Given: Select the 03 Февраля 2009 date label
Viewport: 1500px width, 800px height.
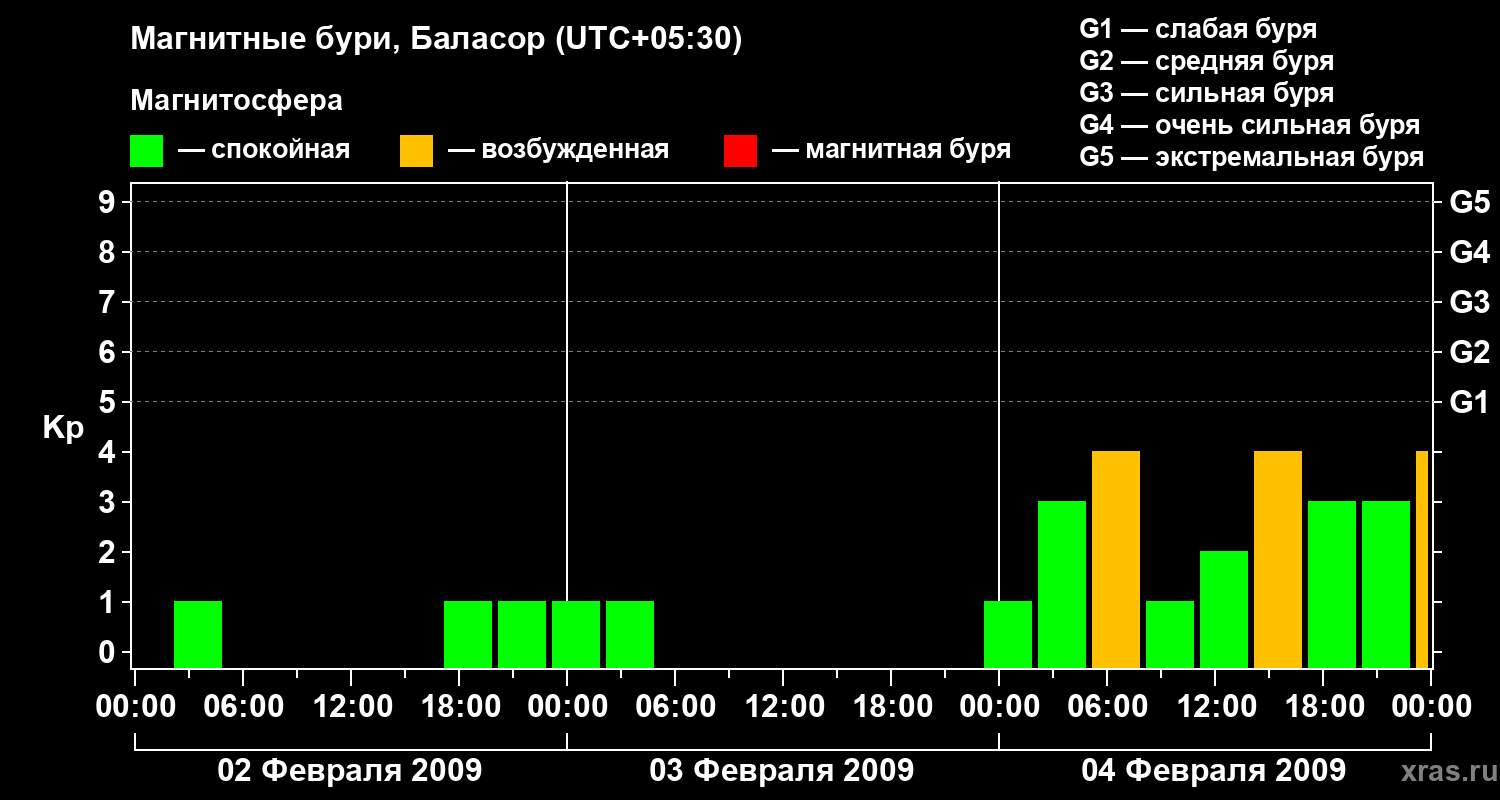Looking at the screenshot, I should (x=782, y=771).
